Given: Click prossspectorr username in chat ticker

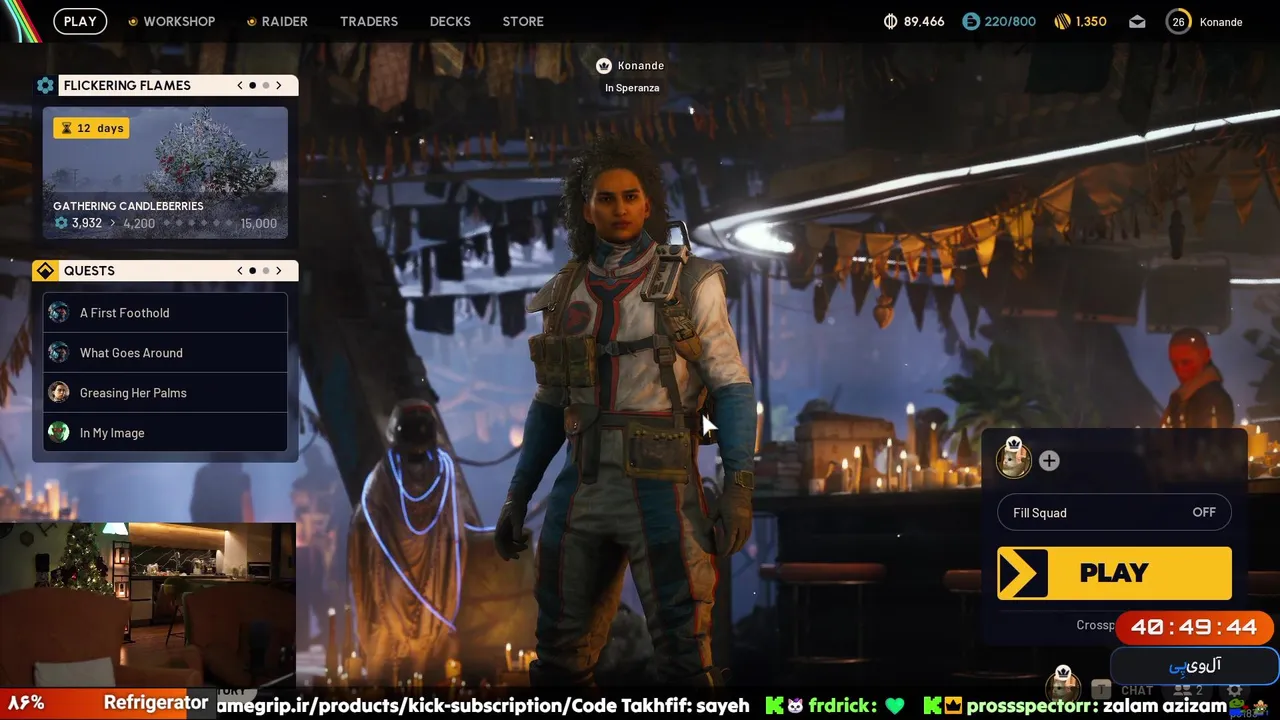Looking at the screenshot, I should click(1028, 706).
